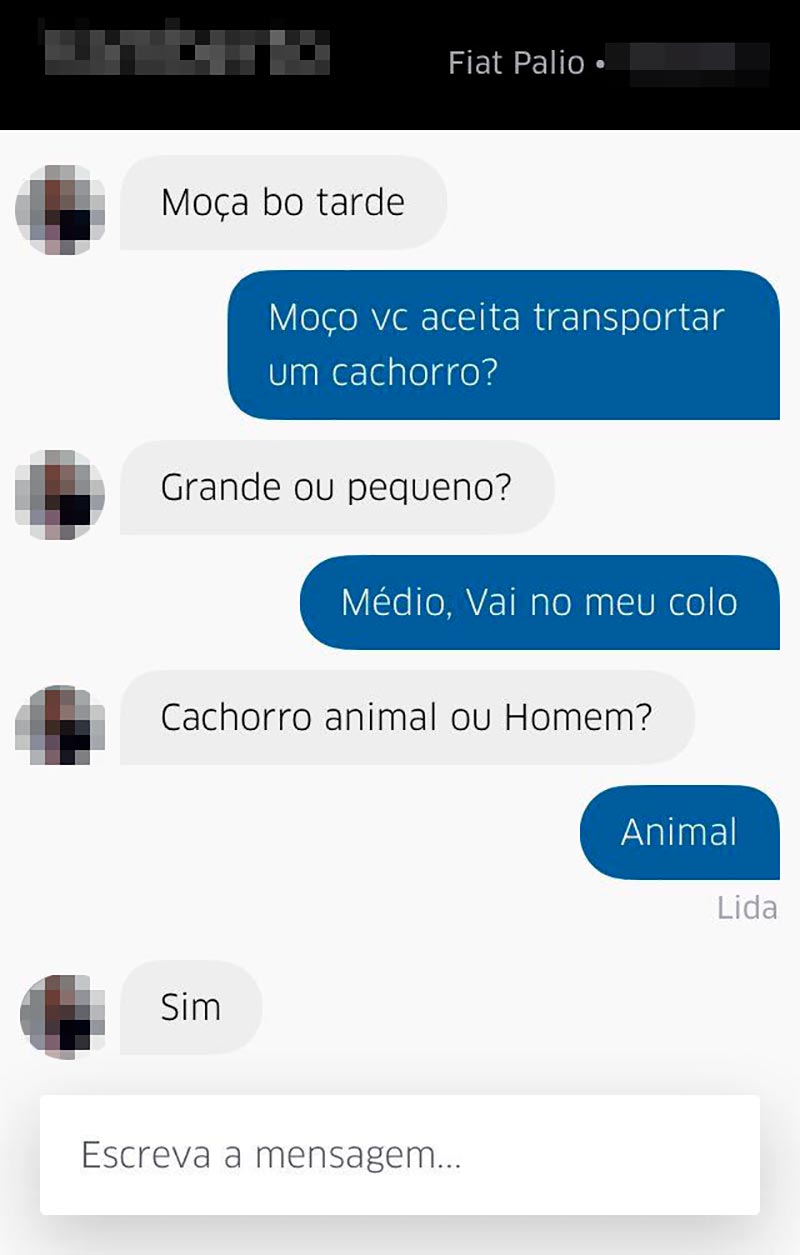The height and width of the screenshot is (1255, 800).
Task: Open the avatar next to "Grande ou pequeno?"
Action: 61,495
